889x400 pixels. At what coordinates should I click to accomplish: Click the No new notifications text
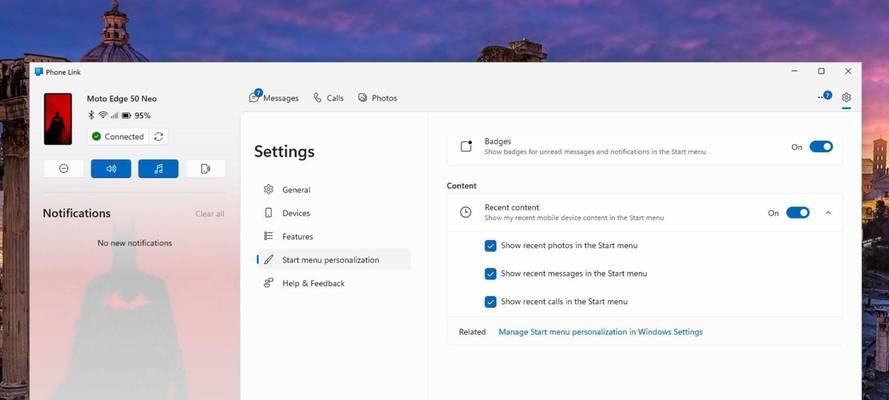pos(134,243)
